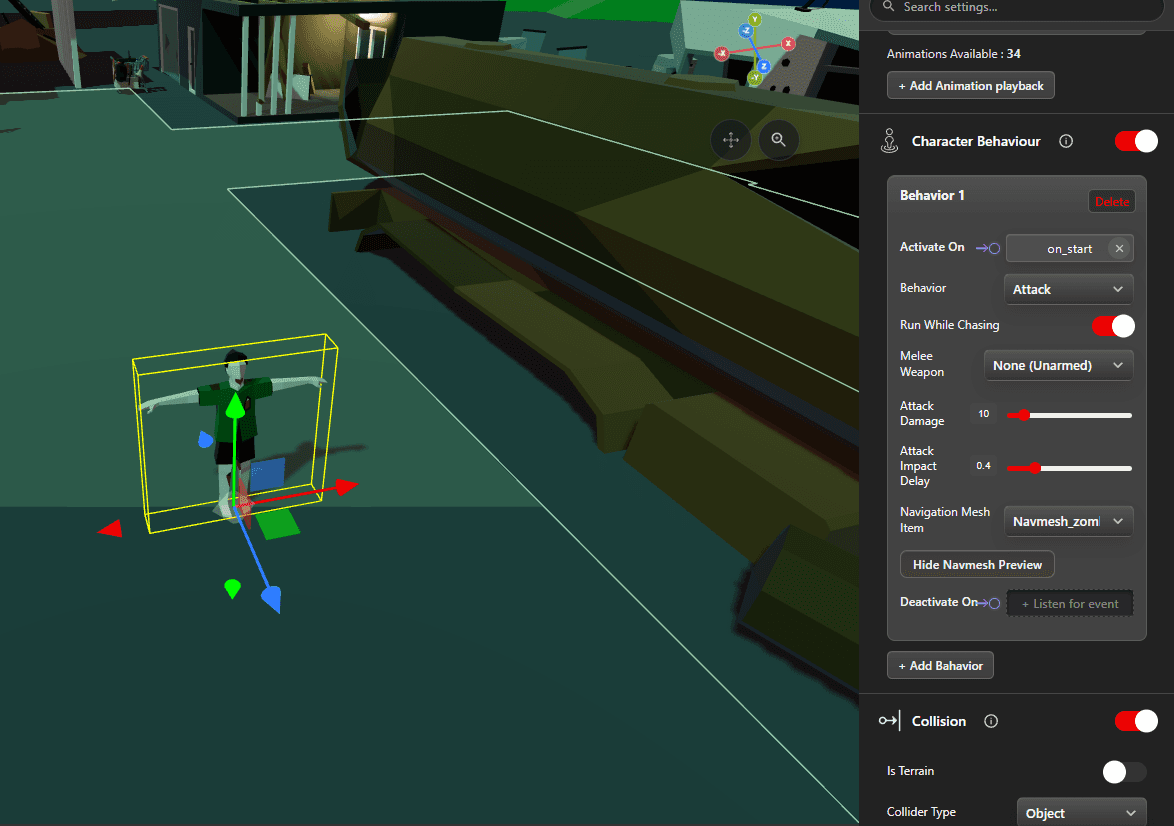The width and height of the screenshot is (1174, 826).
Task: Click Add Animation playback button
Action: point(970,85)
